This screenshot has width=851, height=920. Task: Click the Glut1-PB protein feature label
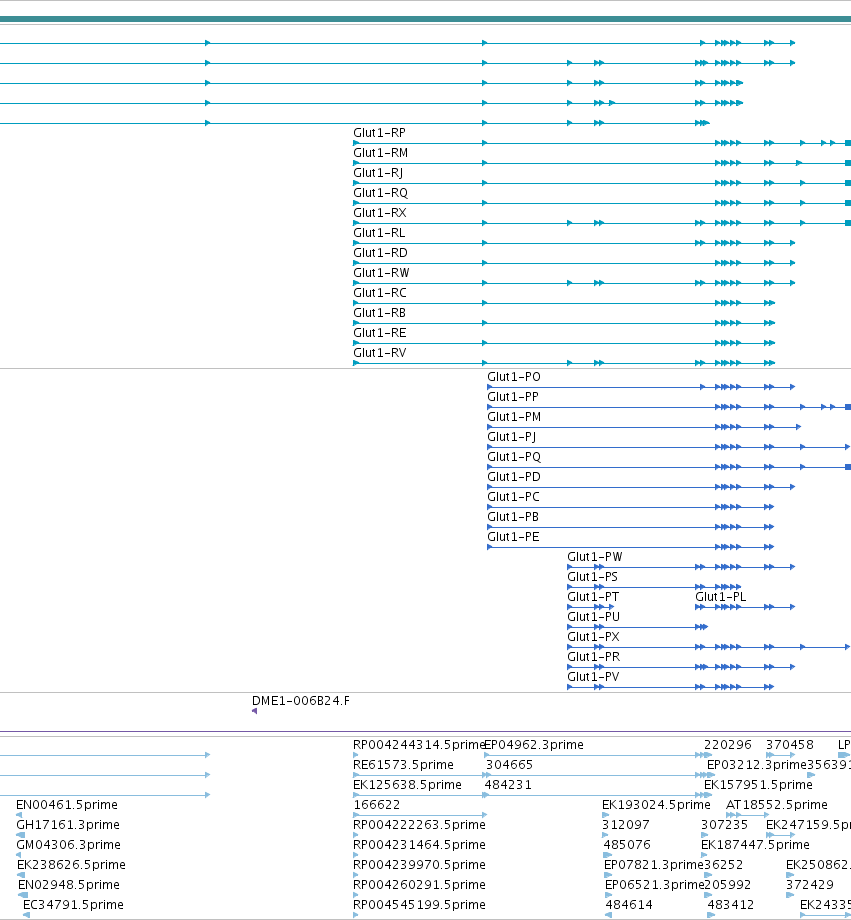pyautogui.click(x=513, y=517)
